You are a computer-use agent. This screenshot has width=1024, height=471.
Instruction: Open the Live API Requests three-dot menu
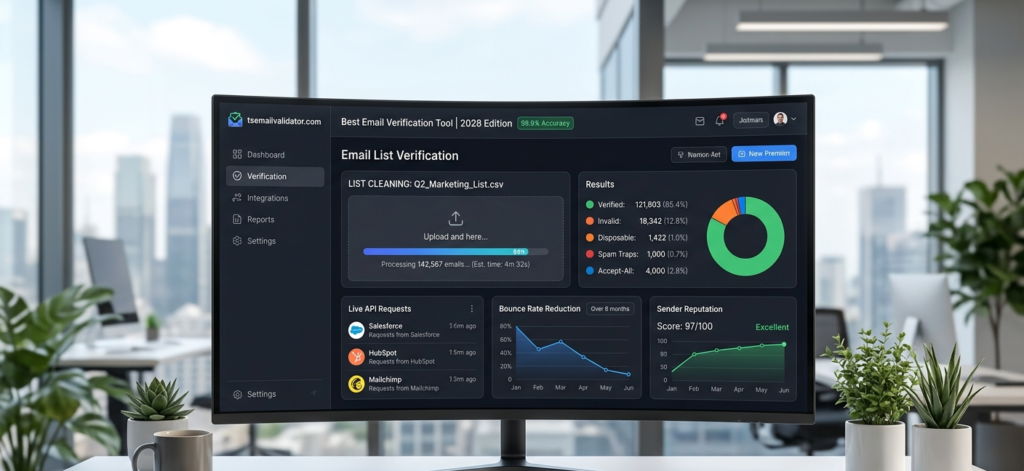pos(472,309)
